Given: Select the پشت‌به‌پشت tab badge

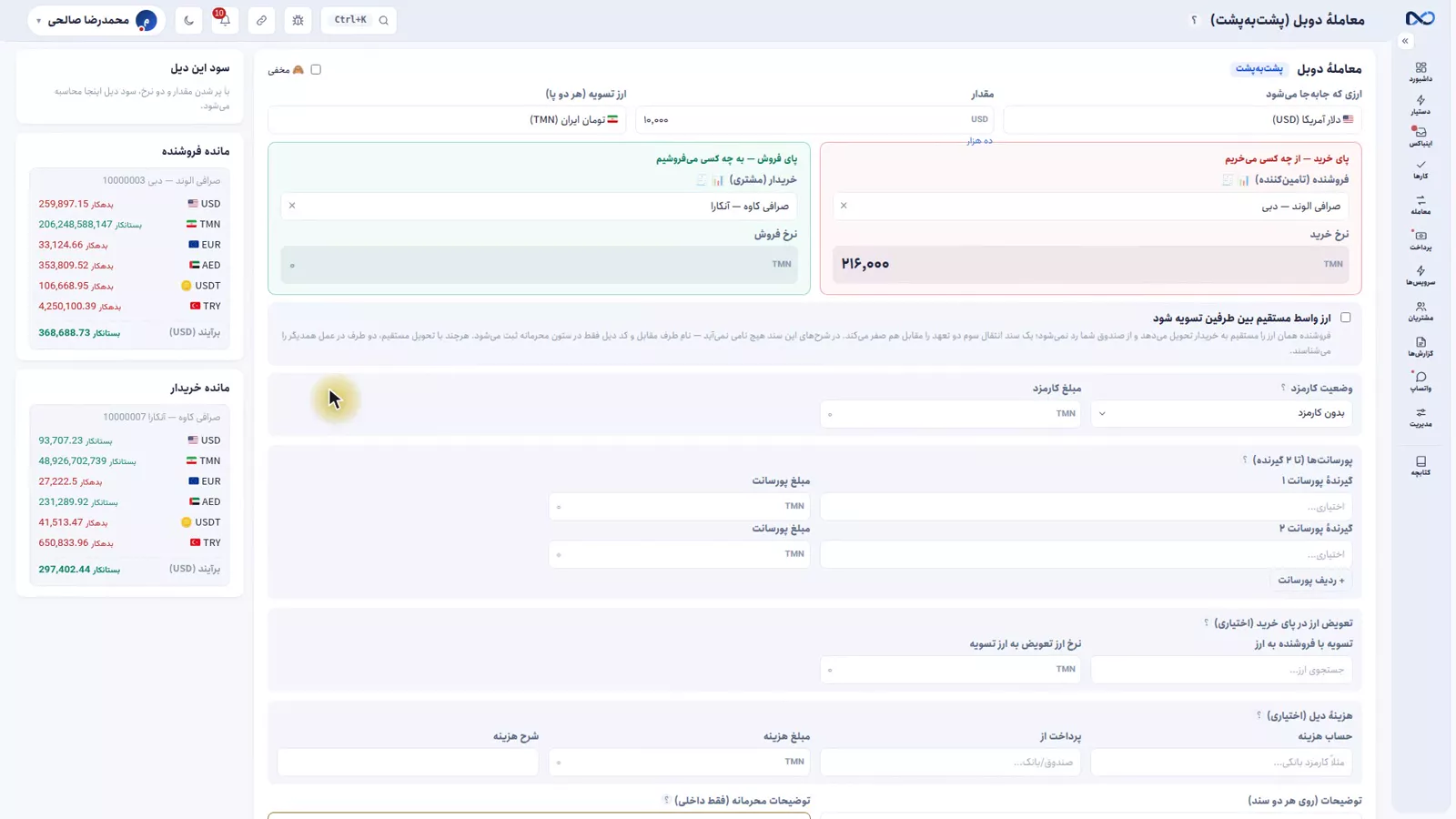Looking at the screenshot, I should coord(1259,69).
